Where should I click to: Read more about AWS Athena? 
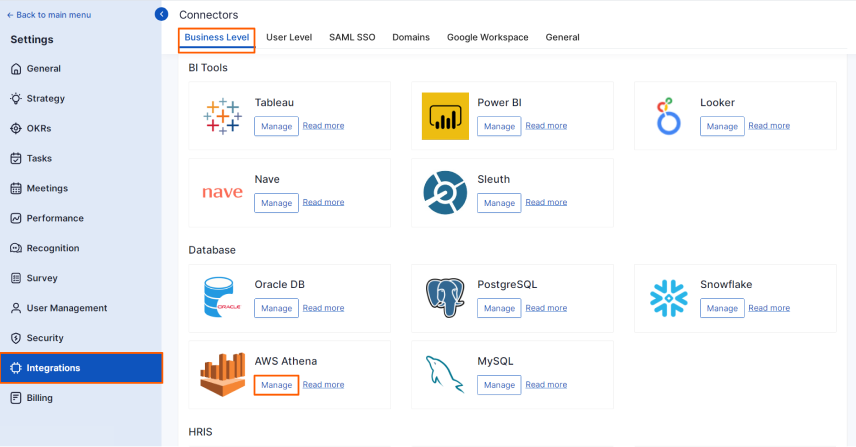tap(323, 385)
